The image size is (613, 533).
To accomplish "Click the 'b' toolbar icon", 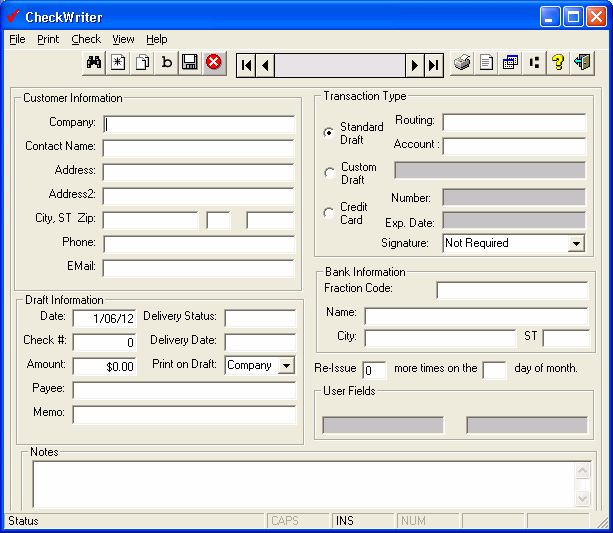I will [166, 63].
